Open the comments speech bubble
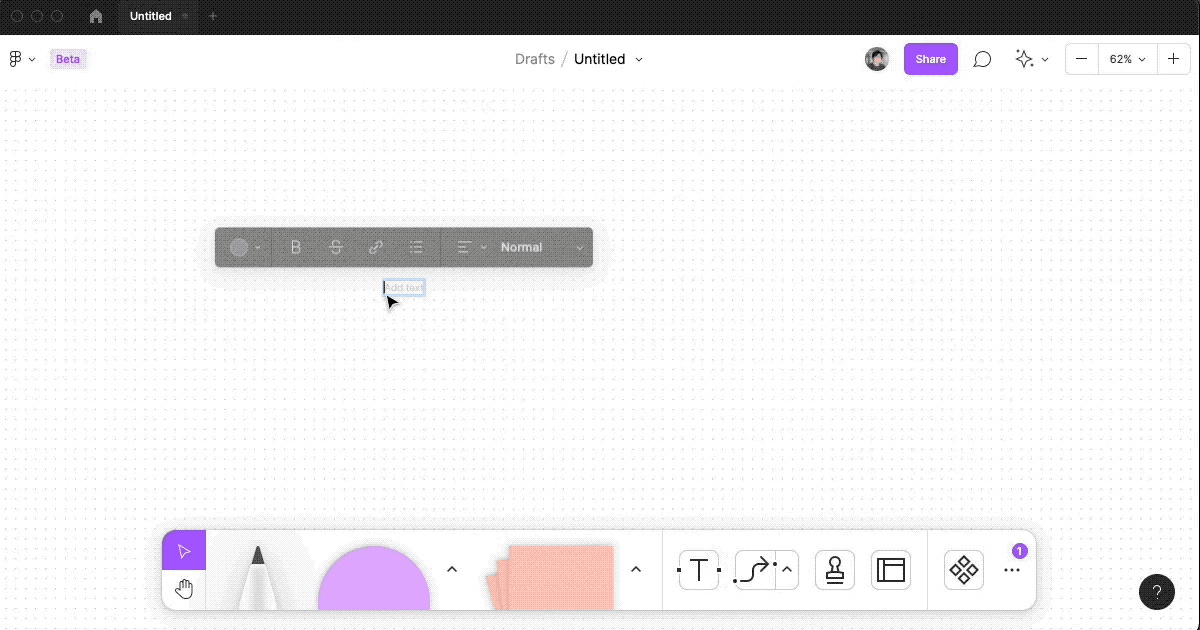Viewport: 1200px width, 630px height. (x=982, y=59)
